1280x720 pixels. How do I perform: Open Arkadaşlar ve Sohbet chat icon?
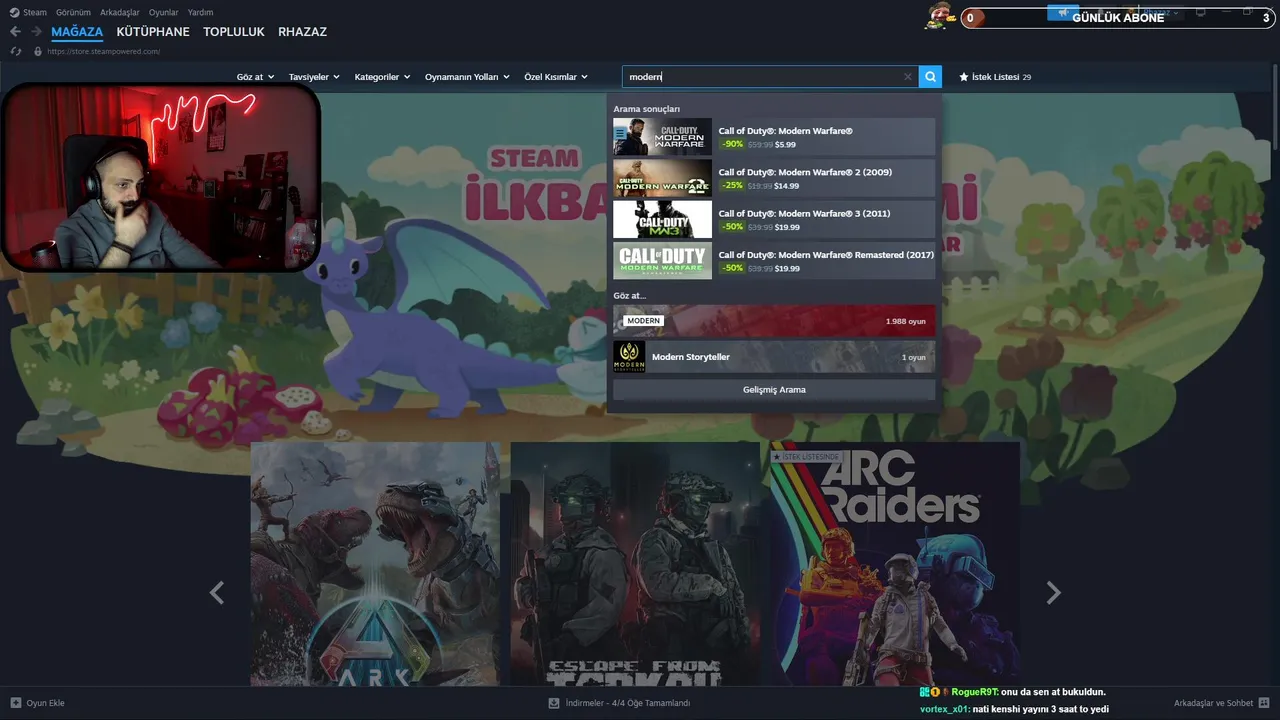click(1264, 703)
